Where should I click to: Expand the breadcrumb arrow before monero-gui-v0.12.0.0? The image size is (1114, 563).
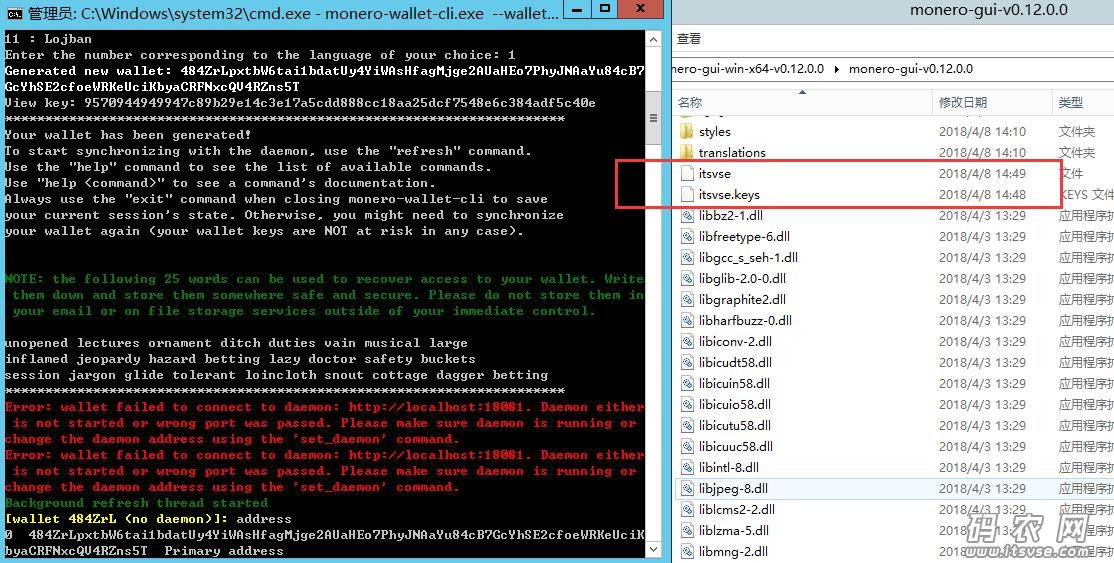tap(836, 69)
